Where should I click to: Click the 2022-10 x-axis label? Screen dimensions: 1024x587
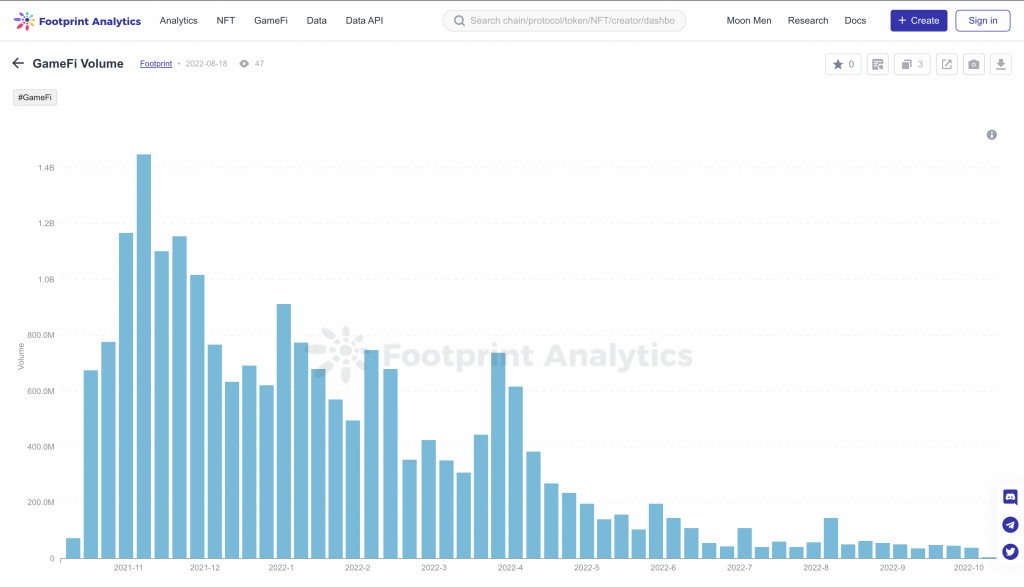(968, 567)
